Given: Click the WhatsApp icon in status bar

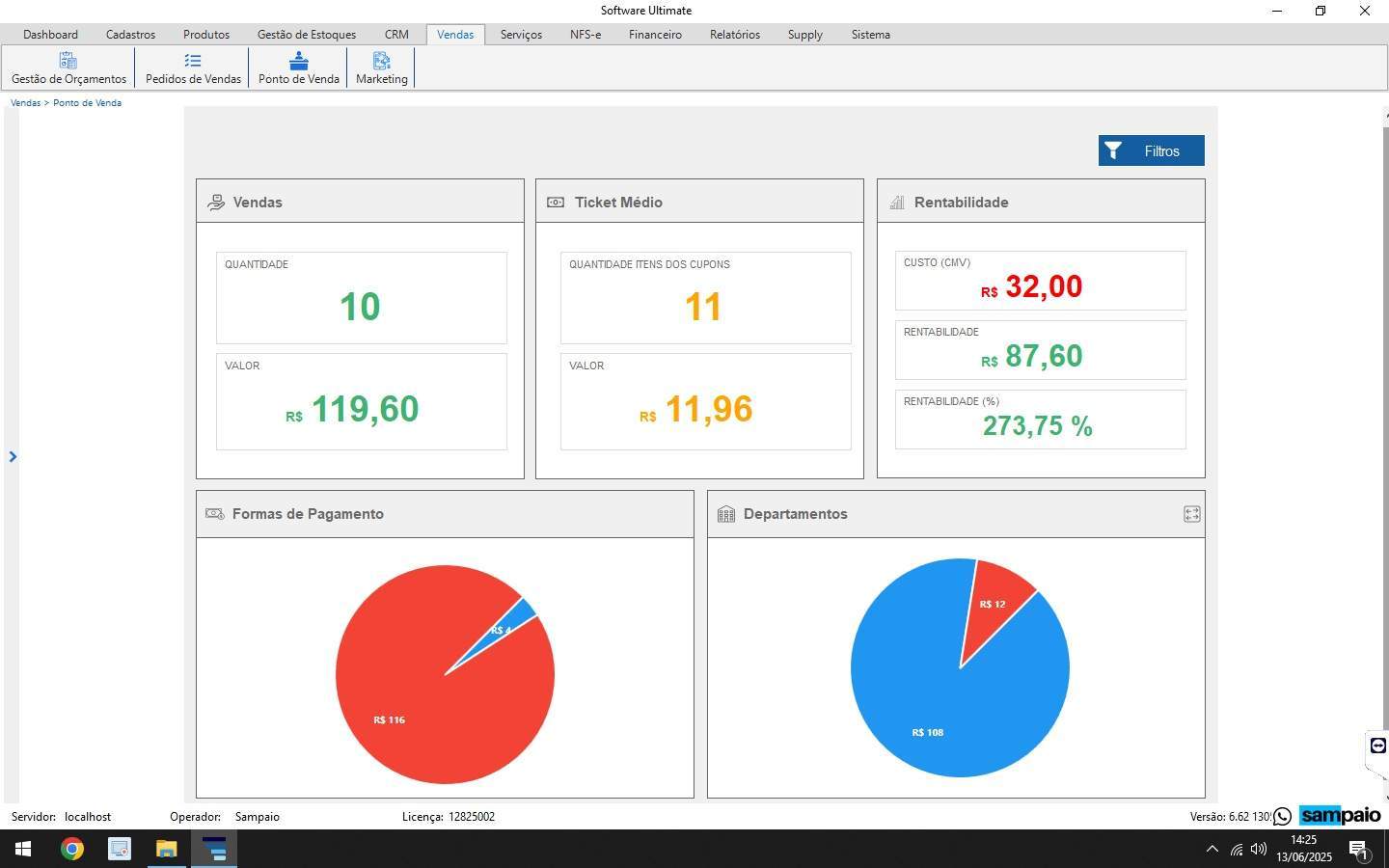Looking at the screenshot, I should [1282, 817].
